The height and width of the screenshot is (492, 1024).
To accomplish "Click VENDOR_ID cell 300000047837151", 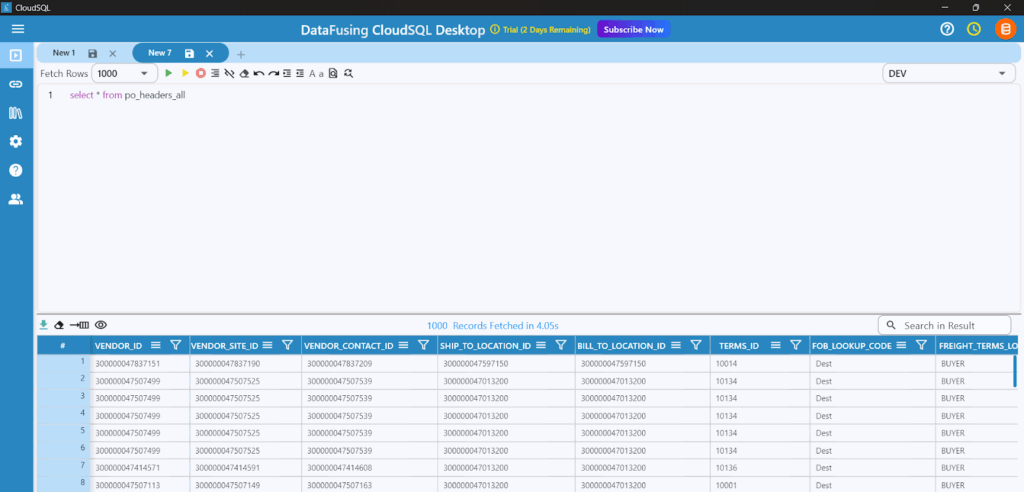I will (x=140, y=364).
